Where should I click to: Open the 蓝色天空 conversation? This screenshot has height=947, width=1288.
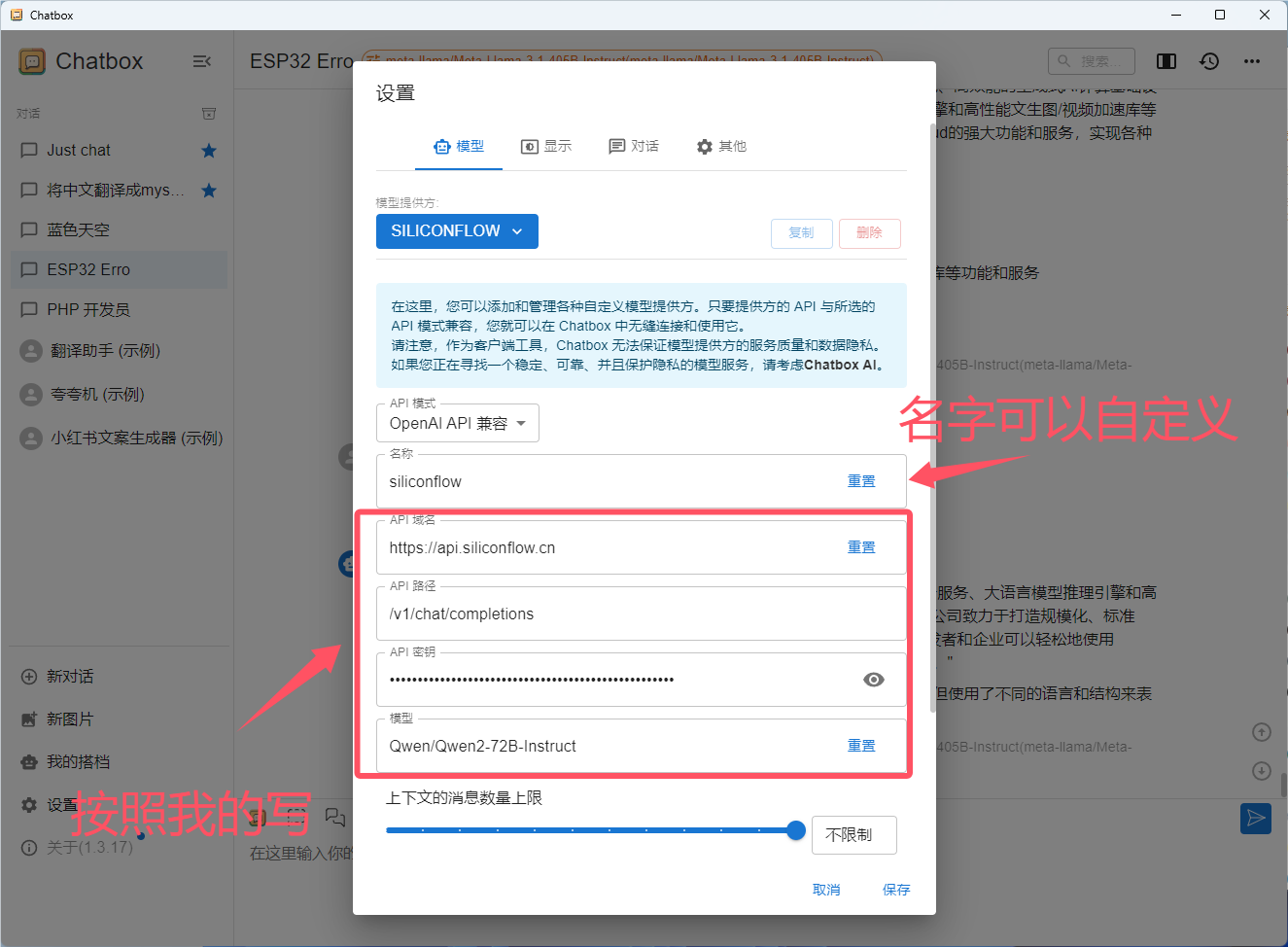tap(119, 229)
